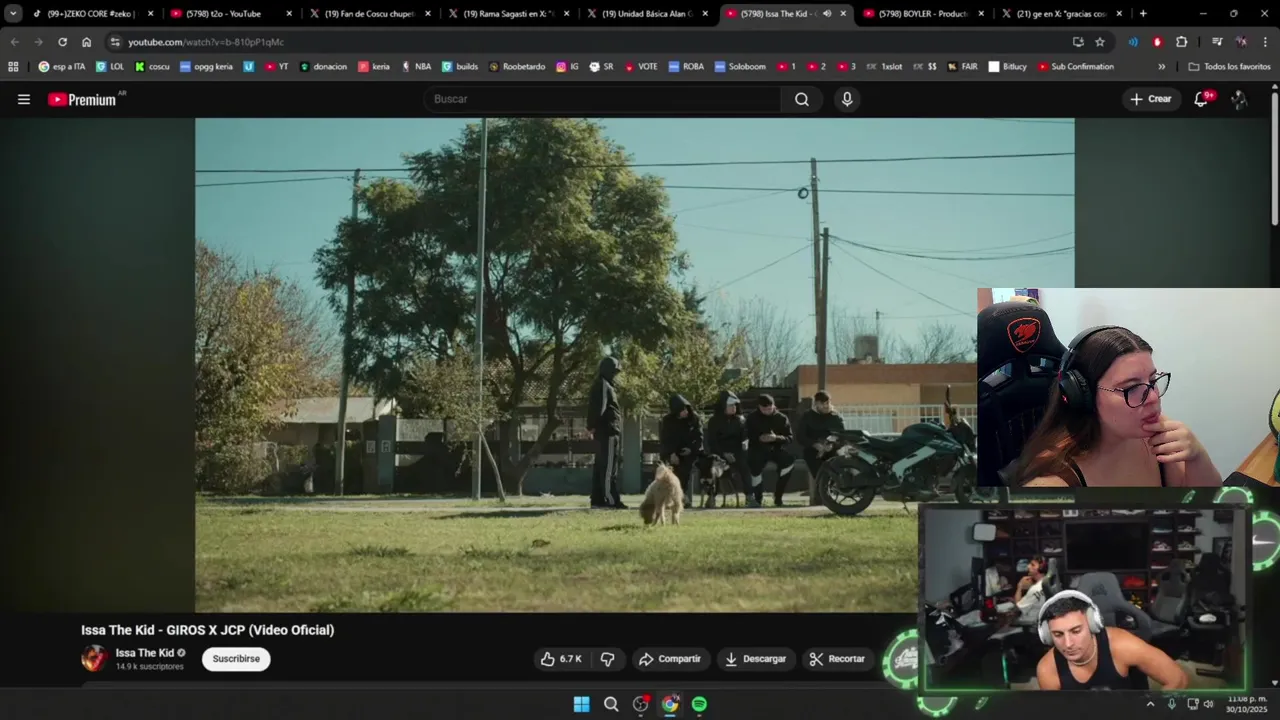Open the Sub Confirmation bookmark
This screenshot has height=720, width=1280.
pos(1075,67)
